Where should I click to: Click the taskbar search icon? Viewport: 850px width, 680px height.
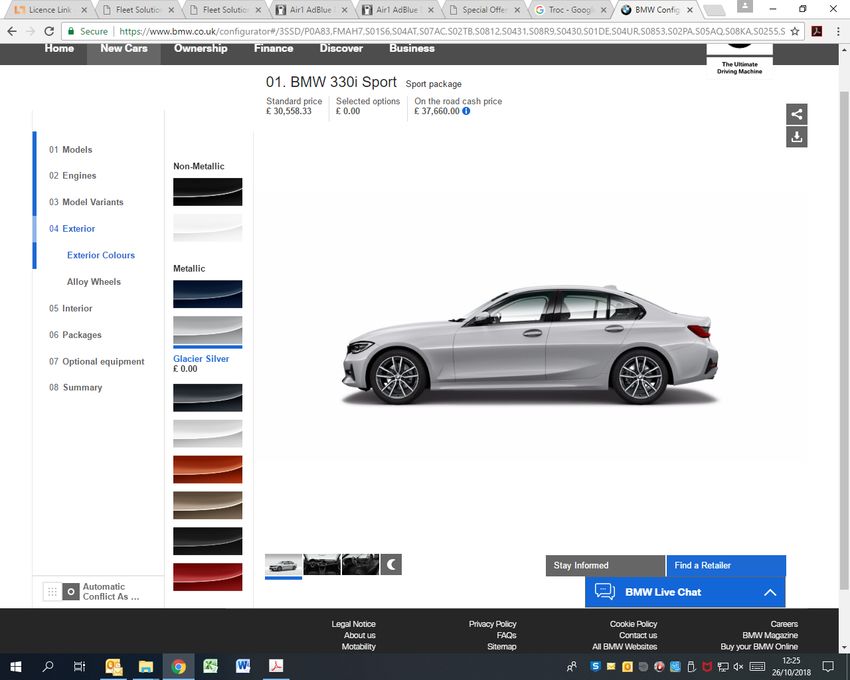click(x=48, y=666)
